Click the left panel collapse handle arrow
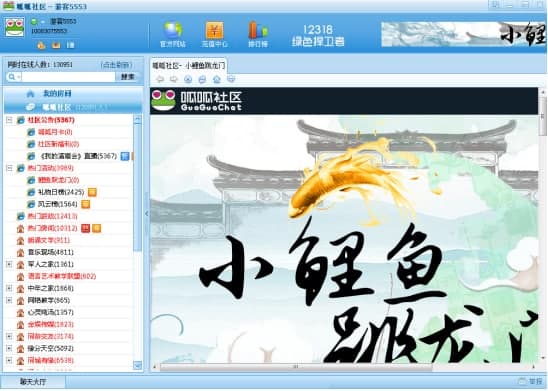This screenshot has height=391, width=548. coord(146,213)
